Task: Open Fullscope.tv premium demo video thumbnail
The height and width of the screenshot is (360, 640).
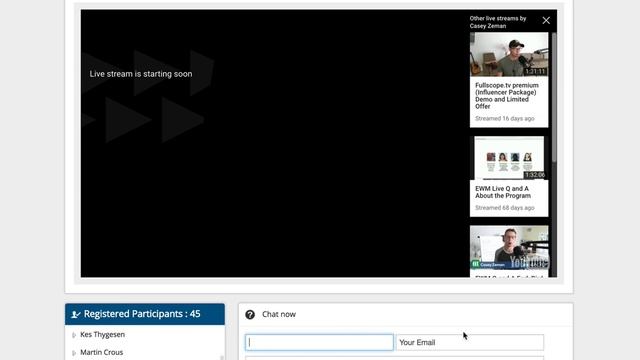Action: coord(509,54)
